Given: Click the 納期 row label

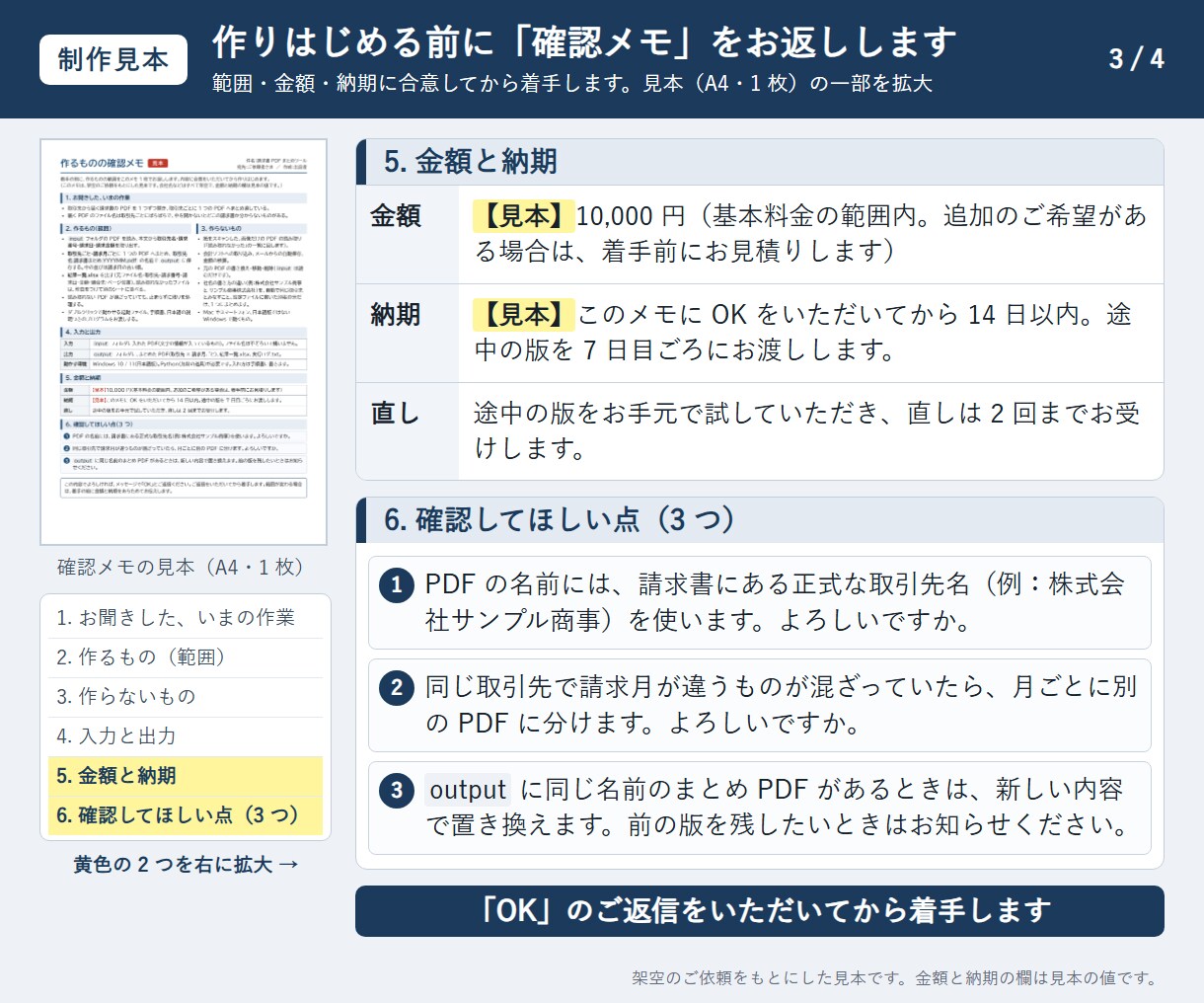Looking at the screenshot, I should [396, 315].
